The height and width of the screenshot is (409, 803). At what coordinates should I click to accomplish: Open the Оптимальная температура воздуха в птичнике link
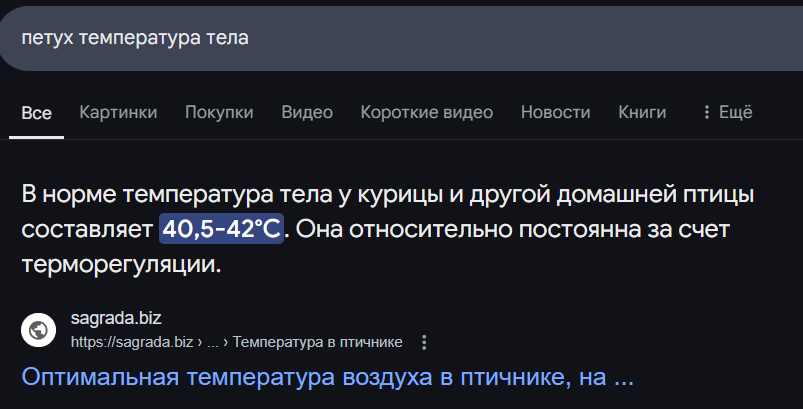pos(328,377)
